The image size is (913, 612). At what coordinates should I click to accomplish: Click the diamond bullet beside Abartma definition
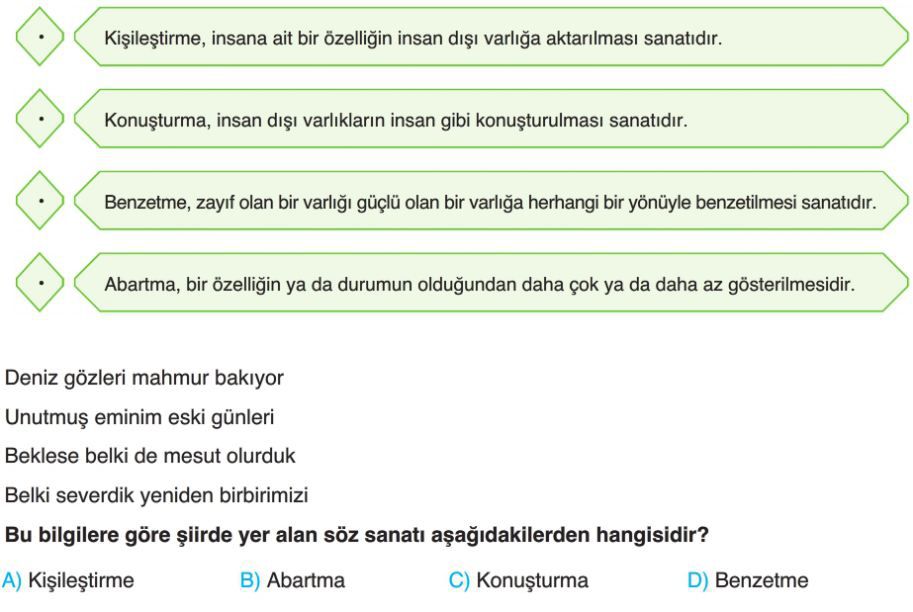(x=40, y=283)
